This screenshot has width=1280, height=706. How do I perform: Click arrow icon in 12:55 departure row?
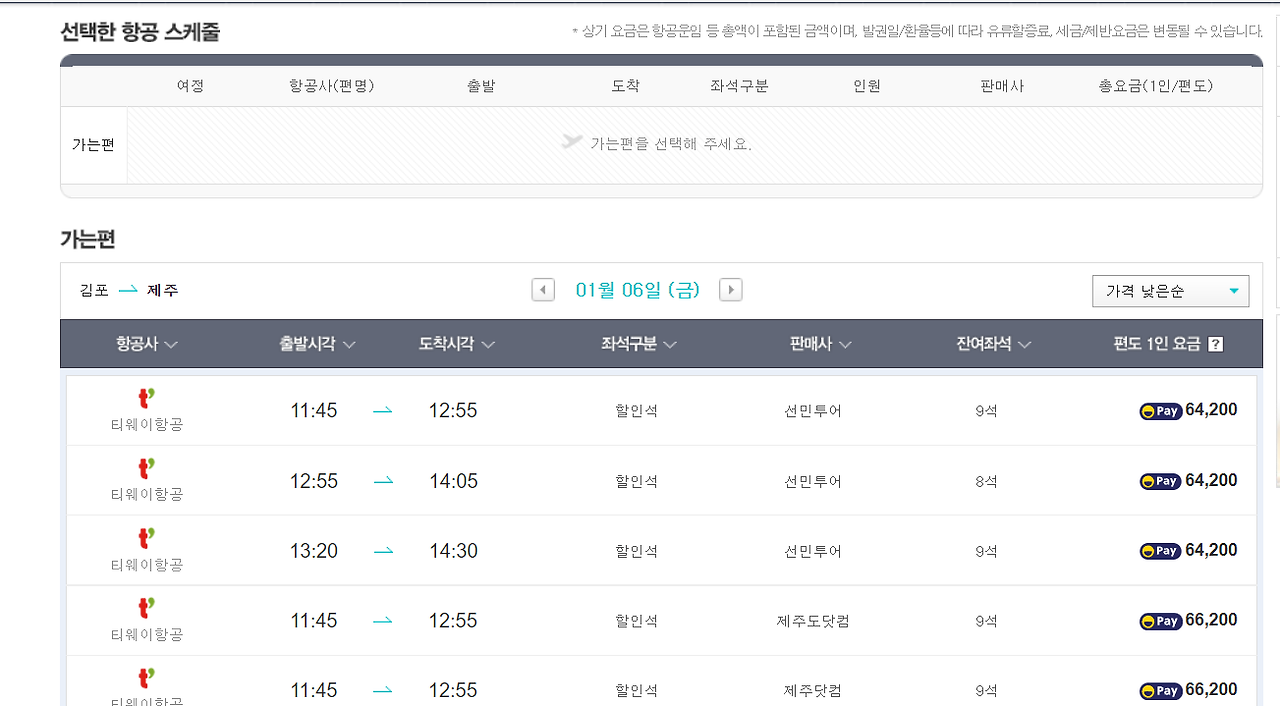(383, 481)
